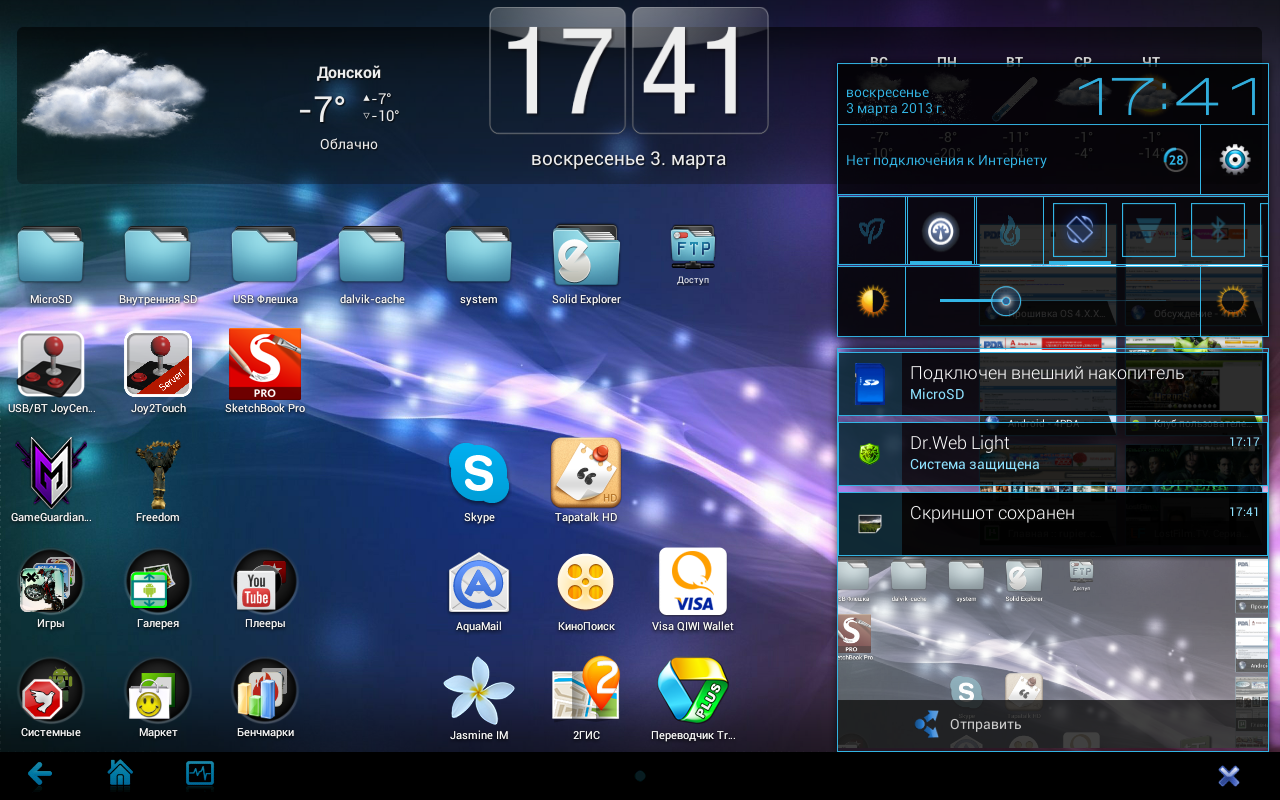Open the Dr.Web Light notification

(1052, 453)
